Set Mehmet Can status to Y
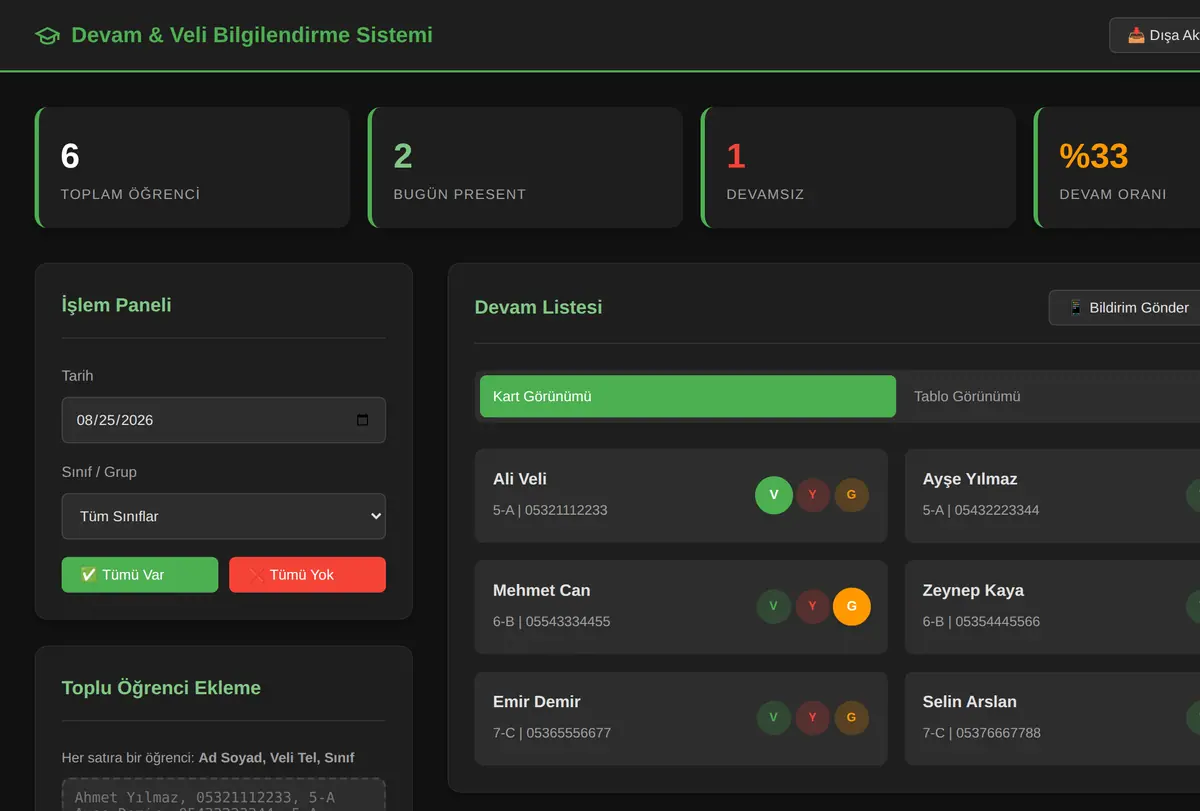Viewport: 1200px width, 811px height. click(x=813, y=606)
